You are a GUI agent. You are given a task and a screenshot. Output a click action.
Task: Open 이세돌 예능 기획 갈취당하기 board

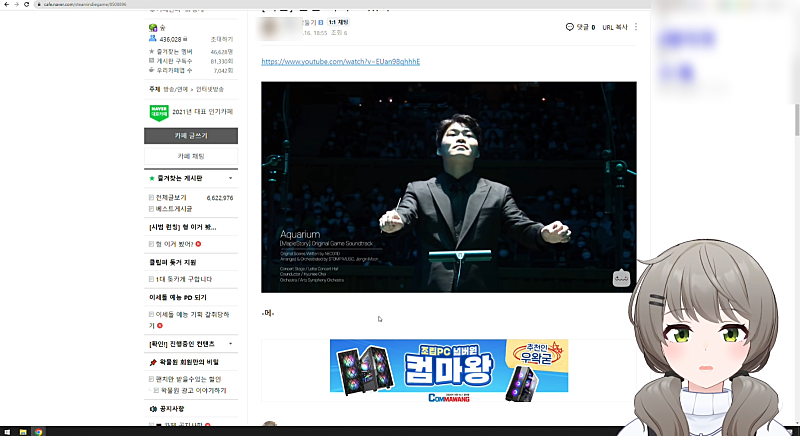(189, 320)
